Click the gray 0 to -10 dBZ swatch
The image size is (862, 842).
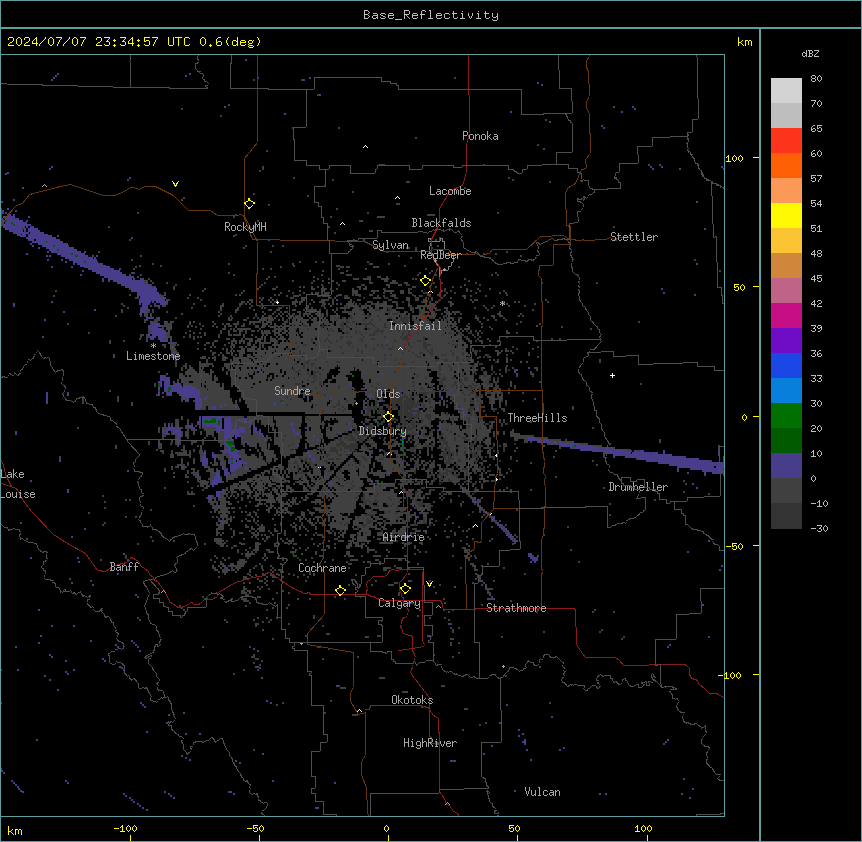[786, 491]
